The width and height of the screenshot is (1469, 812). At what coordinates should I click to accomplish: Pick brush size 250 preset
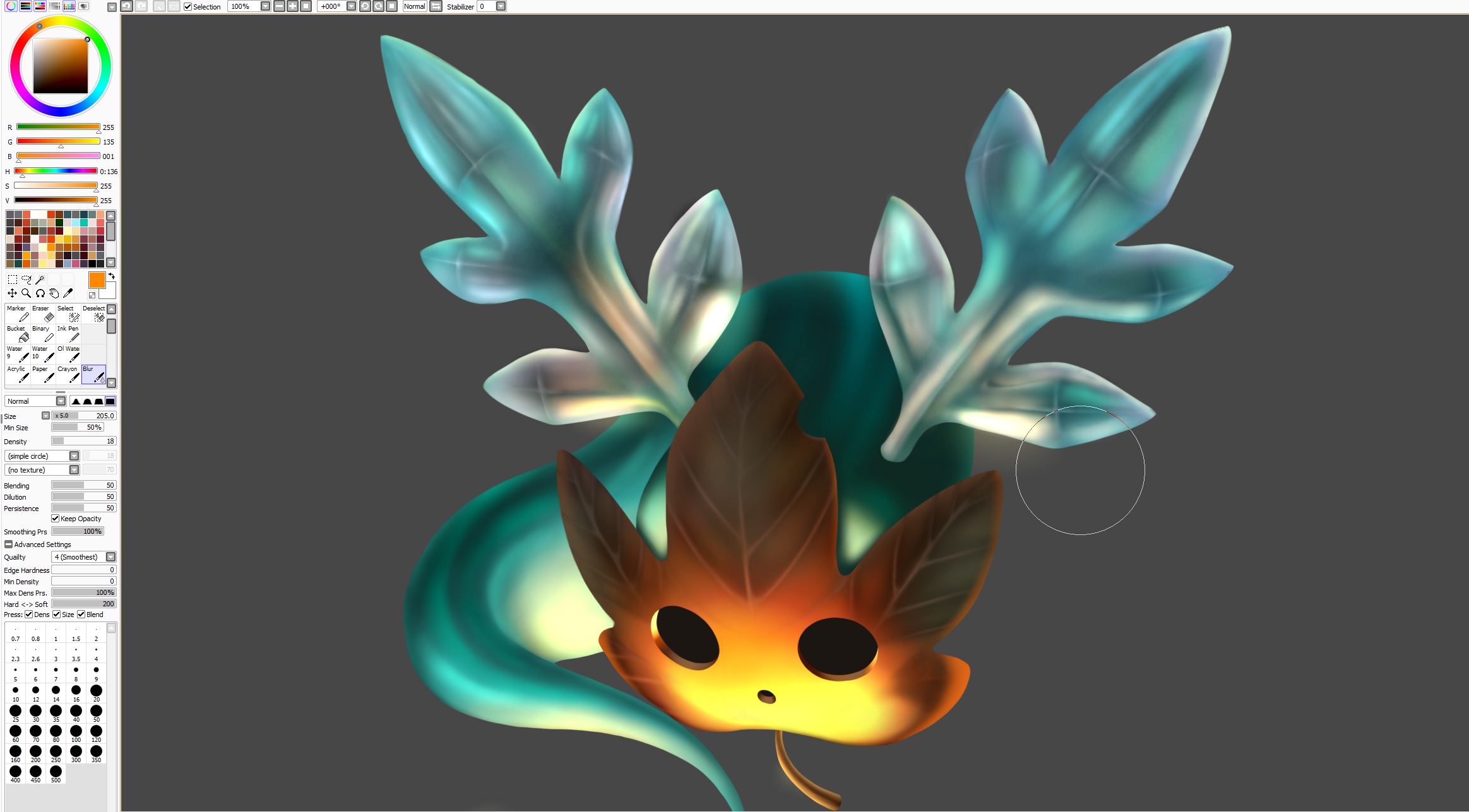[56, 754]
